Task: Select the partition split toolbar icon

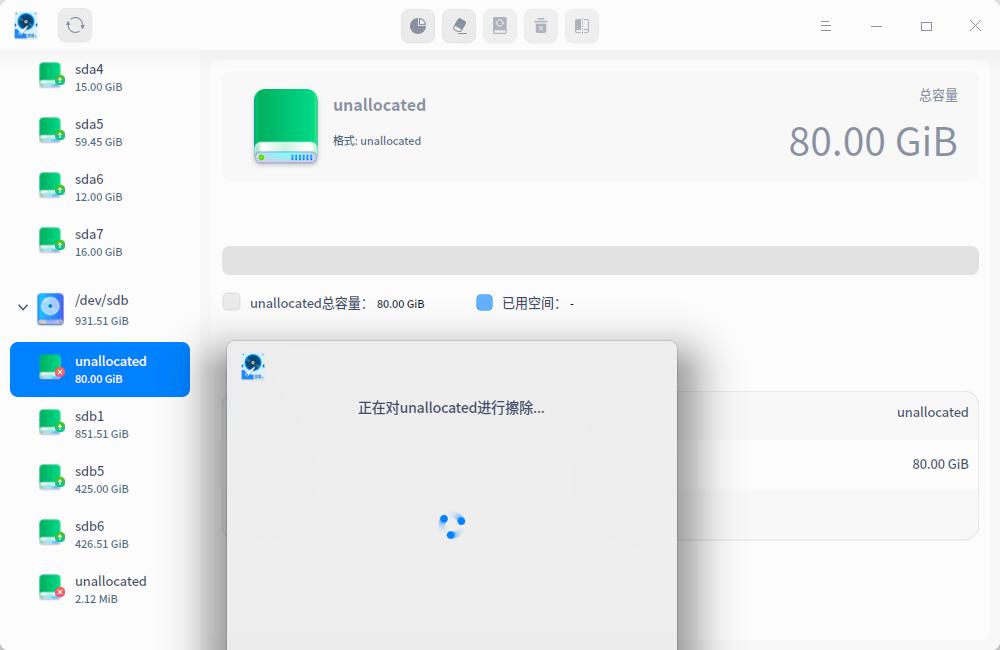Action: point(581,26)
